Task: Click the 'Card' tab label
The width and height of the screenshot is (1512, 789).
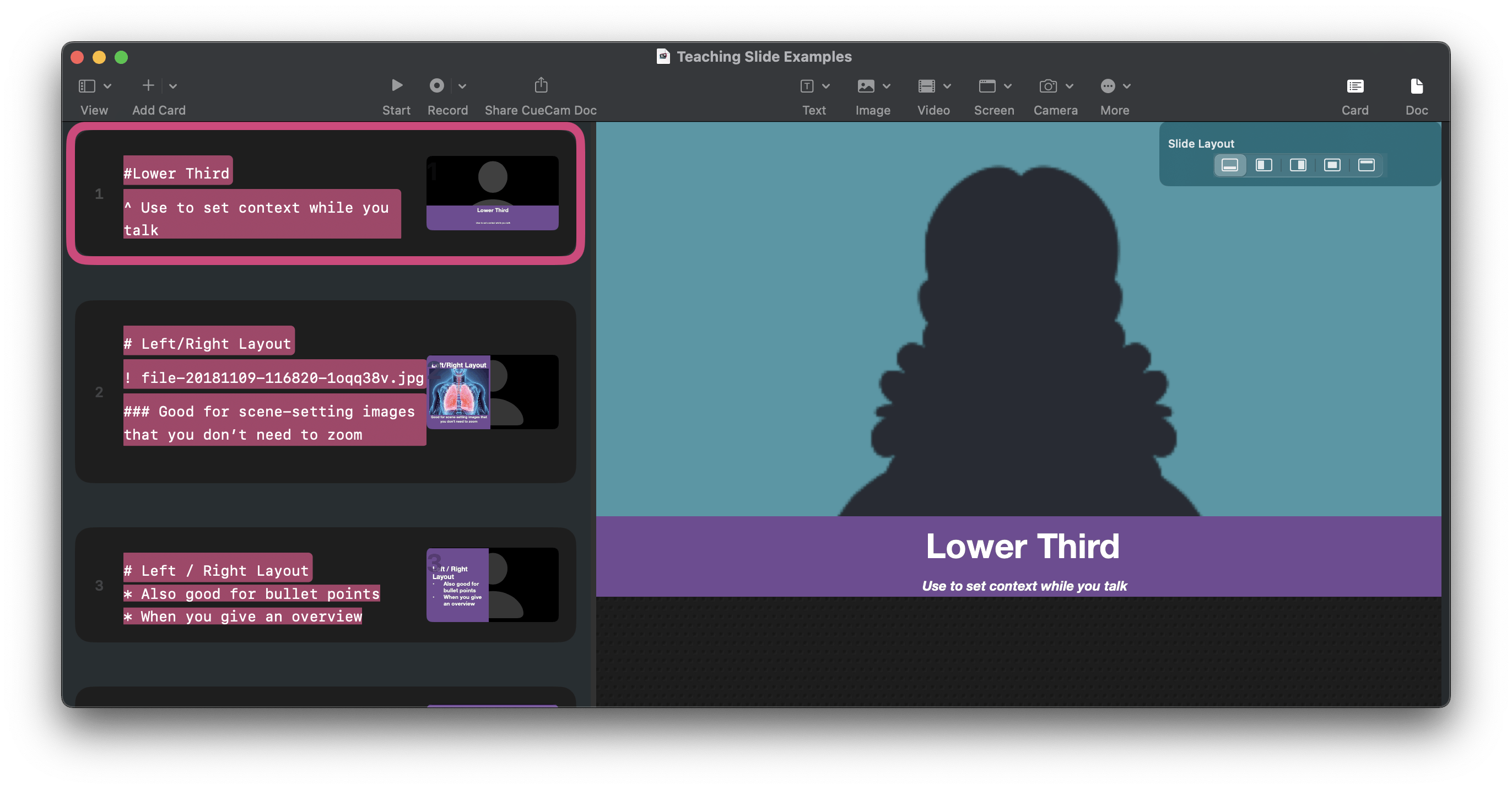Action: click(x=1355, y=110)
